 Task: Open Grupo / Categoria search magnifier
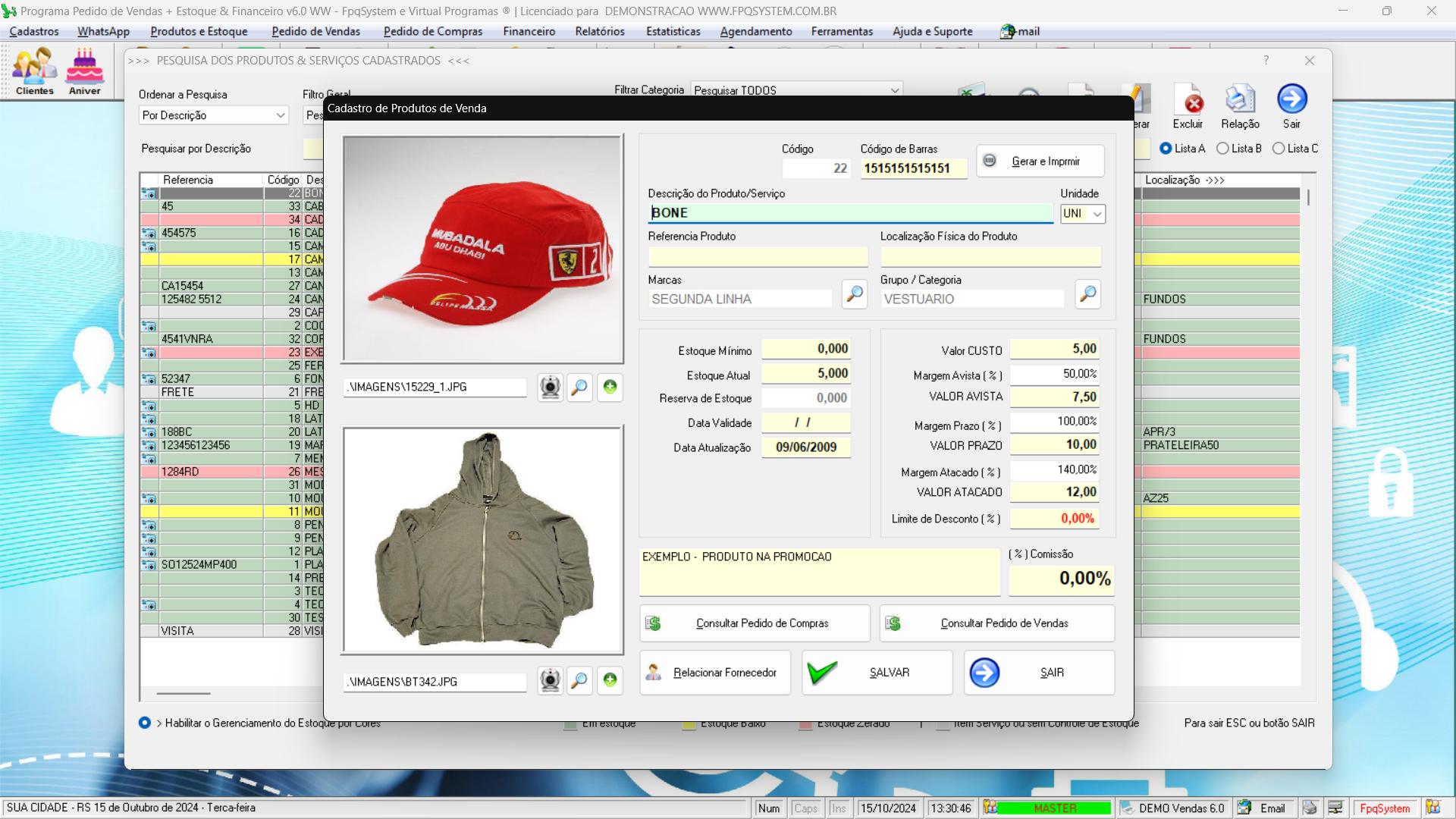pyautogui.click(x=1087, y=294)
